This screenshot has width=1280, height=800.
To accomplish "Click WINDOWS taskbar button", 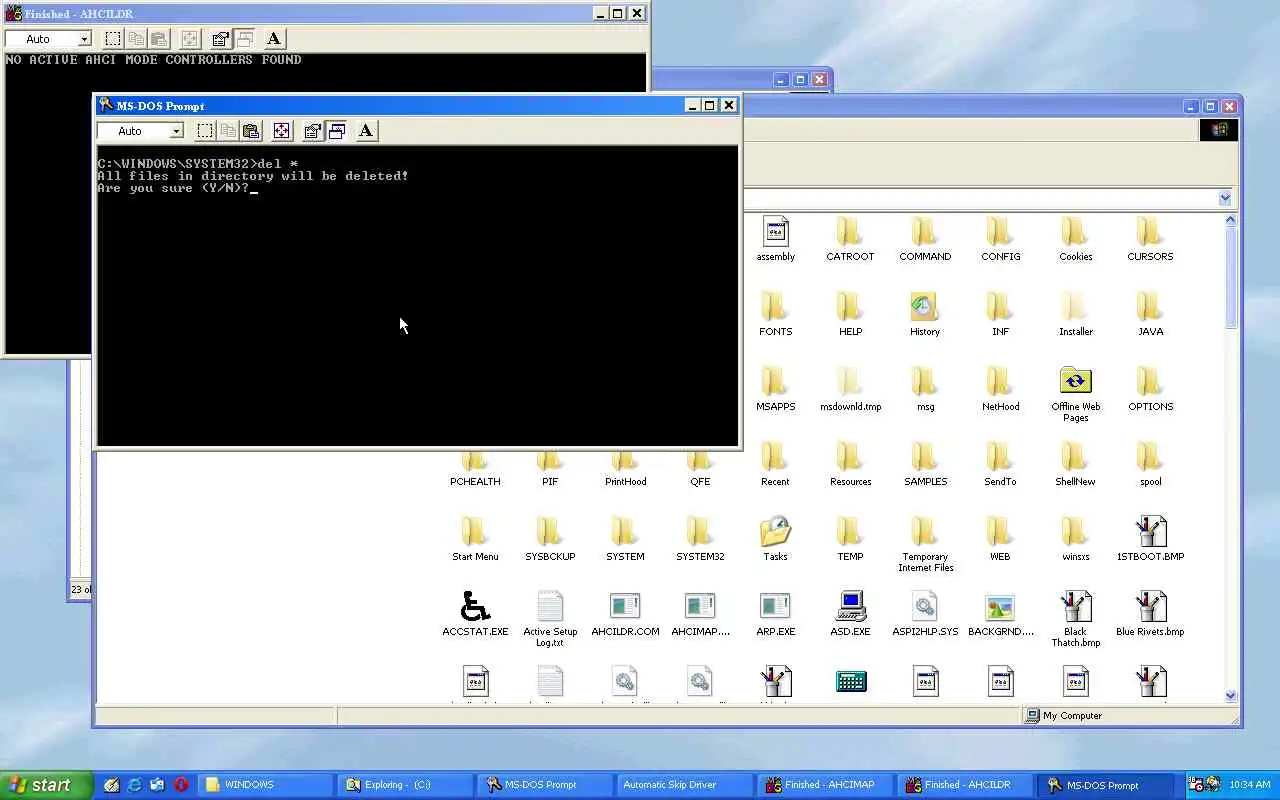I will pos(266,785).
